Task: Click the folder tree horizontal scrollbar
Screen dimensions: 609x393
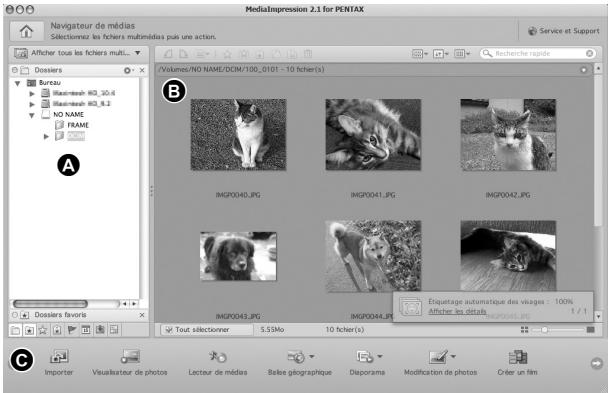Action: (x=50, y=304)
